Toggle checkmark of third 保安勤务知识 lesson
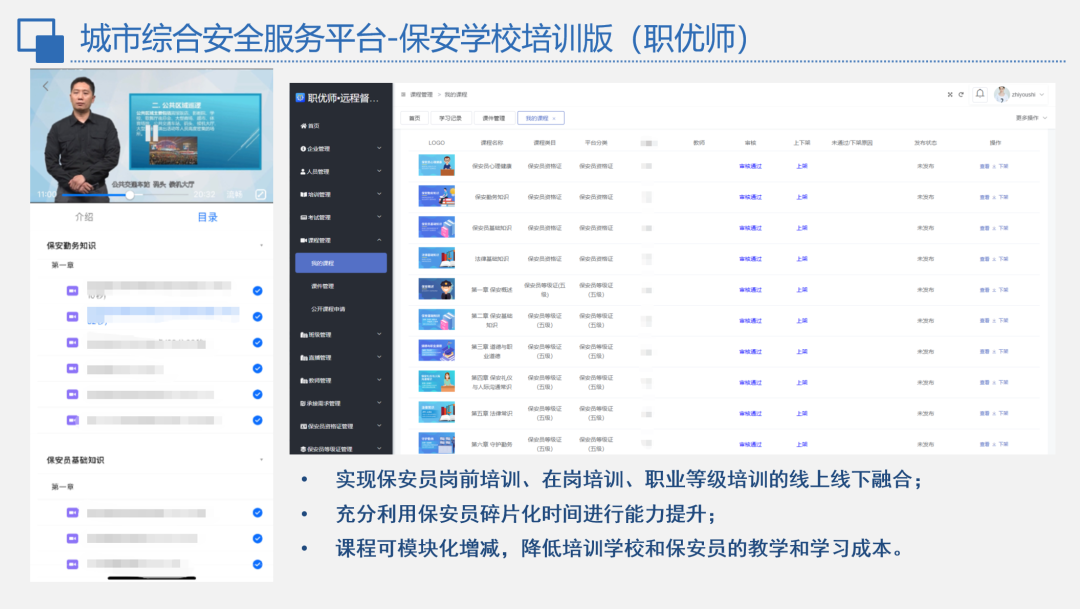 click(258, 342)
